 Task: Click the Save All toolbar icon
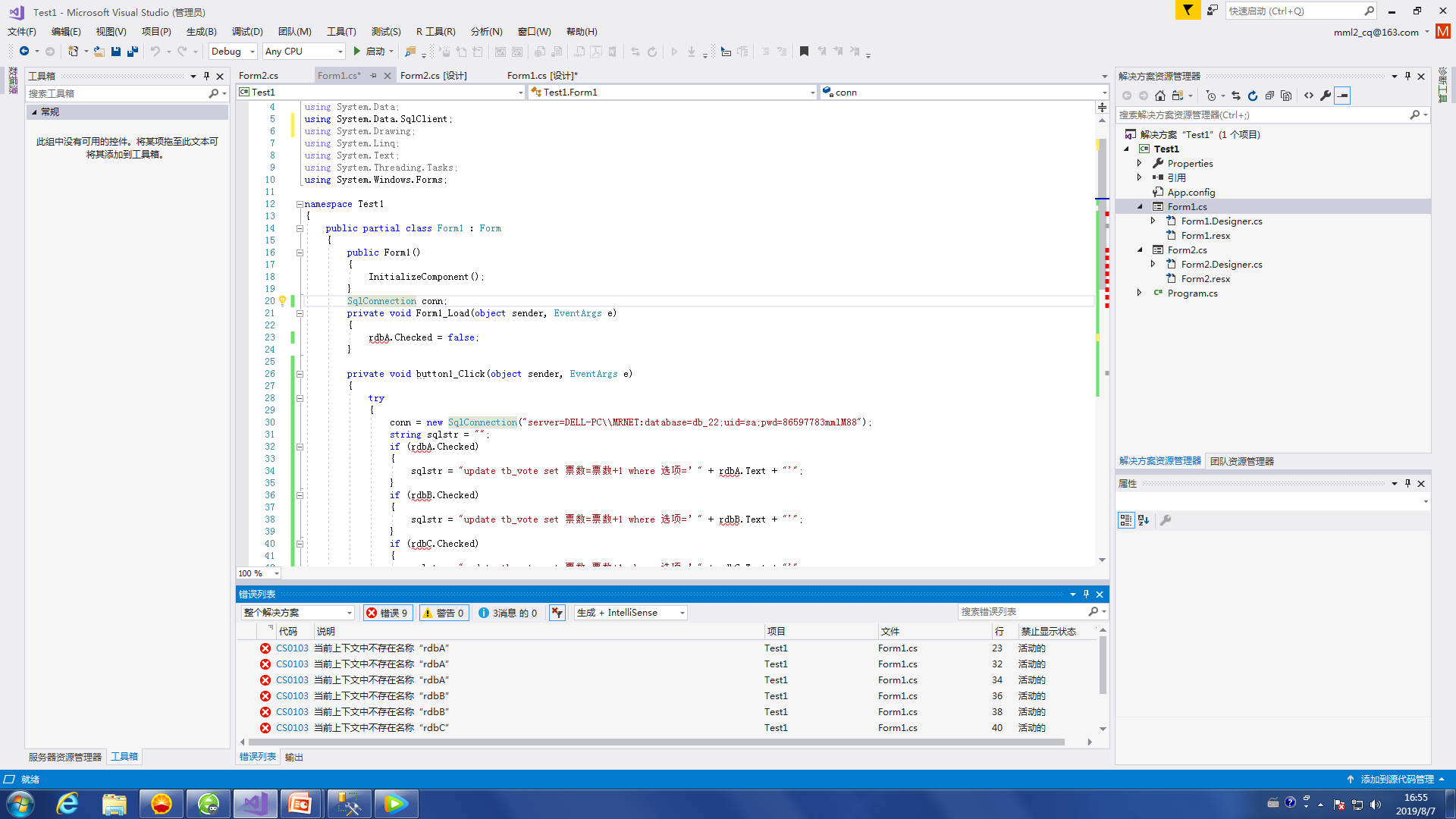pos(133,52)
